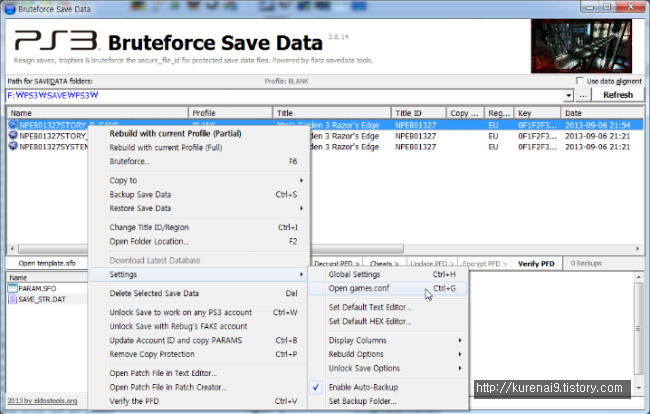
Task: Click the Encrypt PFD > button
Action: pos(484,264)
